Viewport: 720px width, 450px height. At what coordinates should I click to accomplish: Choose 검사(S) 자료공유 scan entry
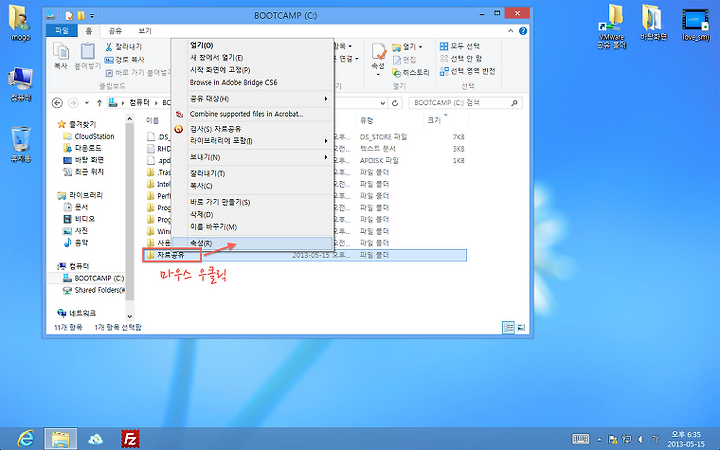click(x=253, y=129)
